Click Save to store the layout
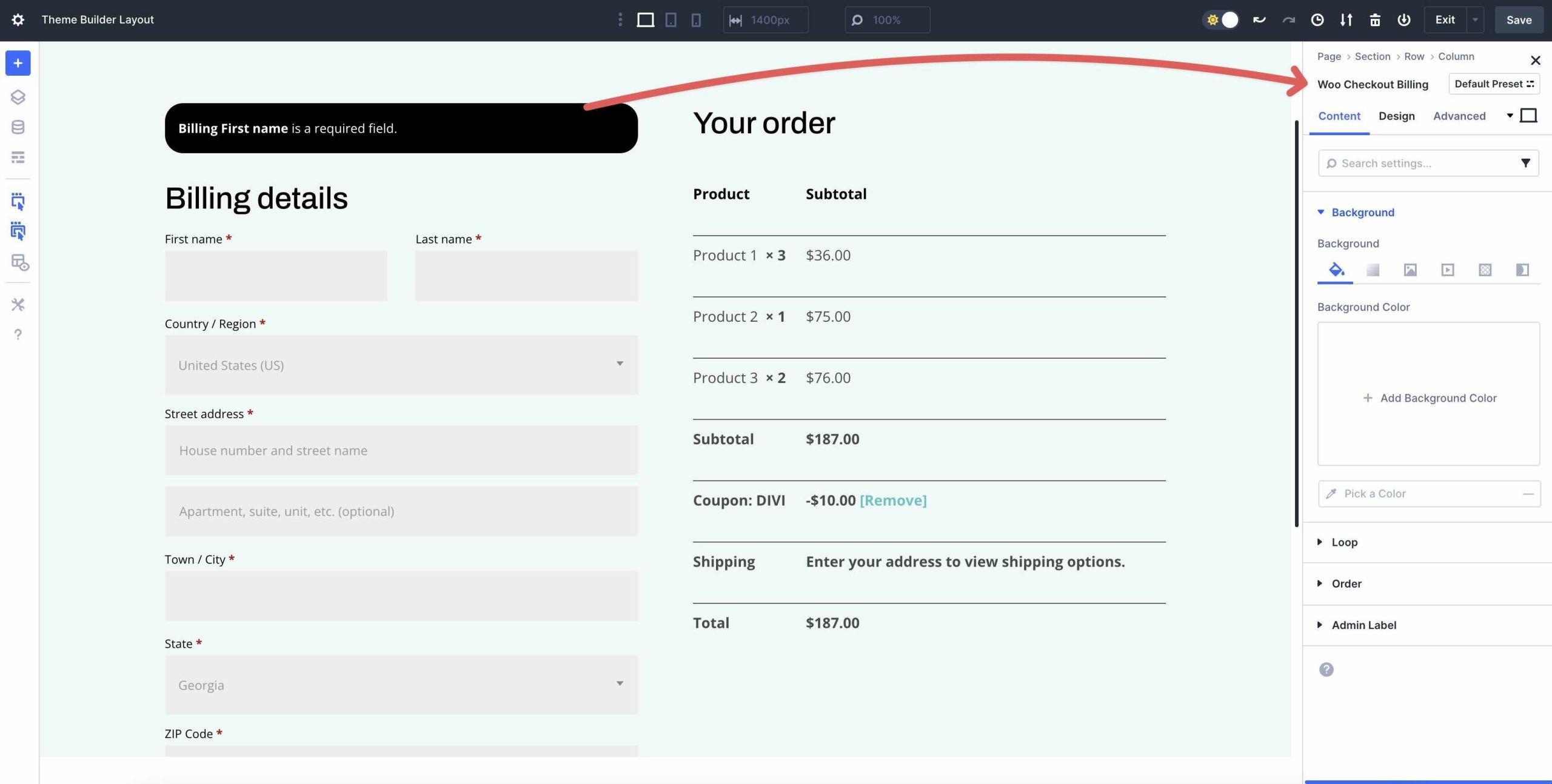This screenshot has height=784, width=1552. pyautogui.click(x=1519, y=19)
